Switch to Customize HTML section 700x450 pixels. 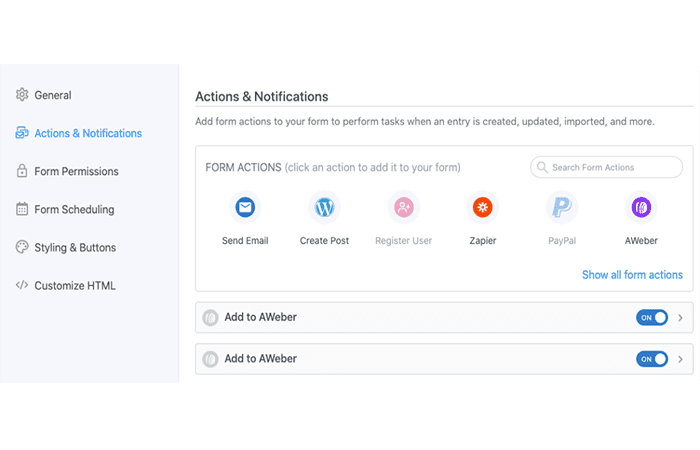[x=75, y=286]
